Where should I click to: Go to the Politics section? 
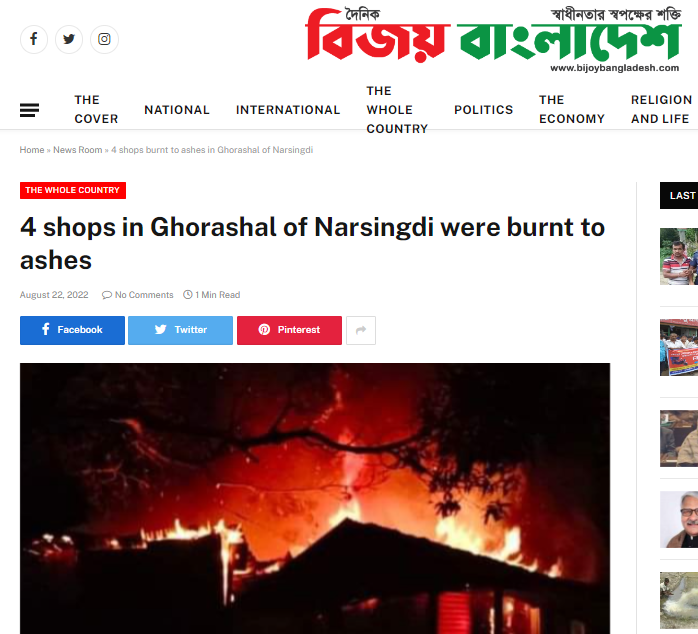pyautogui.click(x=483, y=110)
